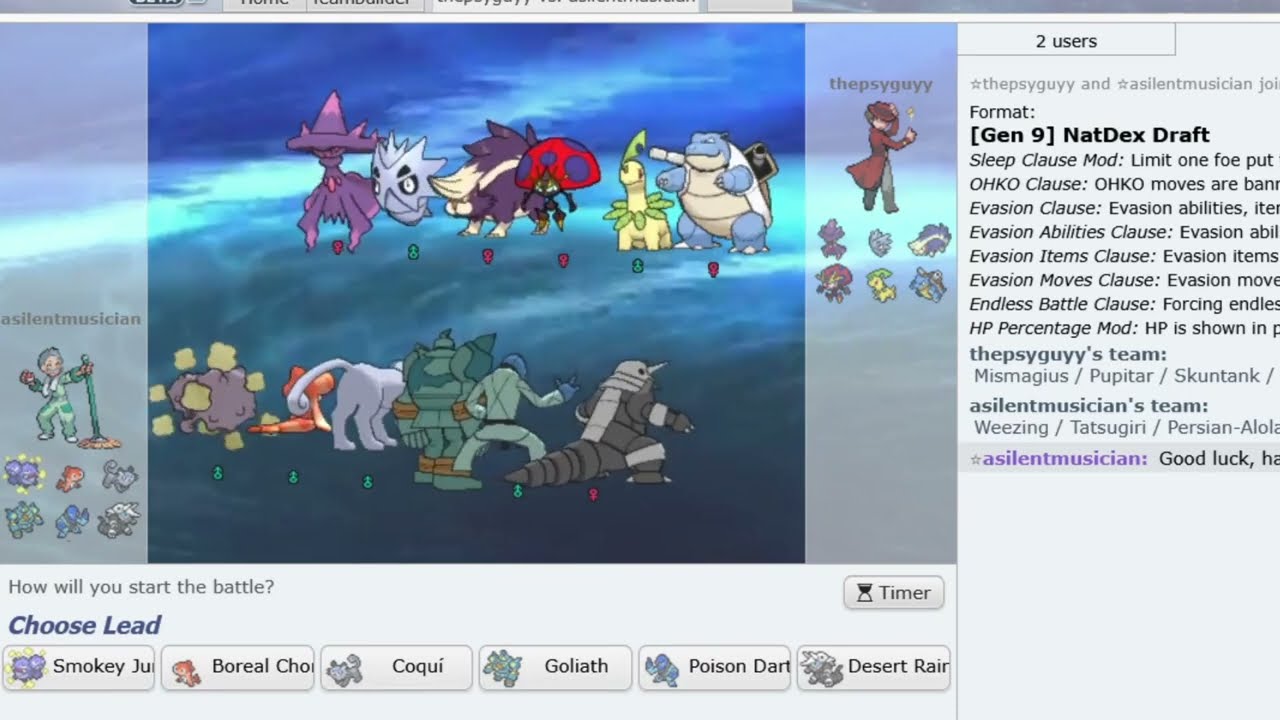Click Excadrill icon in left team sidebar
Screen dimensions: 1280x720
click(119, 520)
